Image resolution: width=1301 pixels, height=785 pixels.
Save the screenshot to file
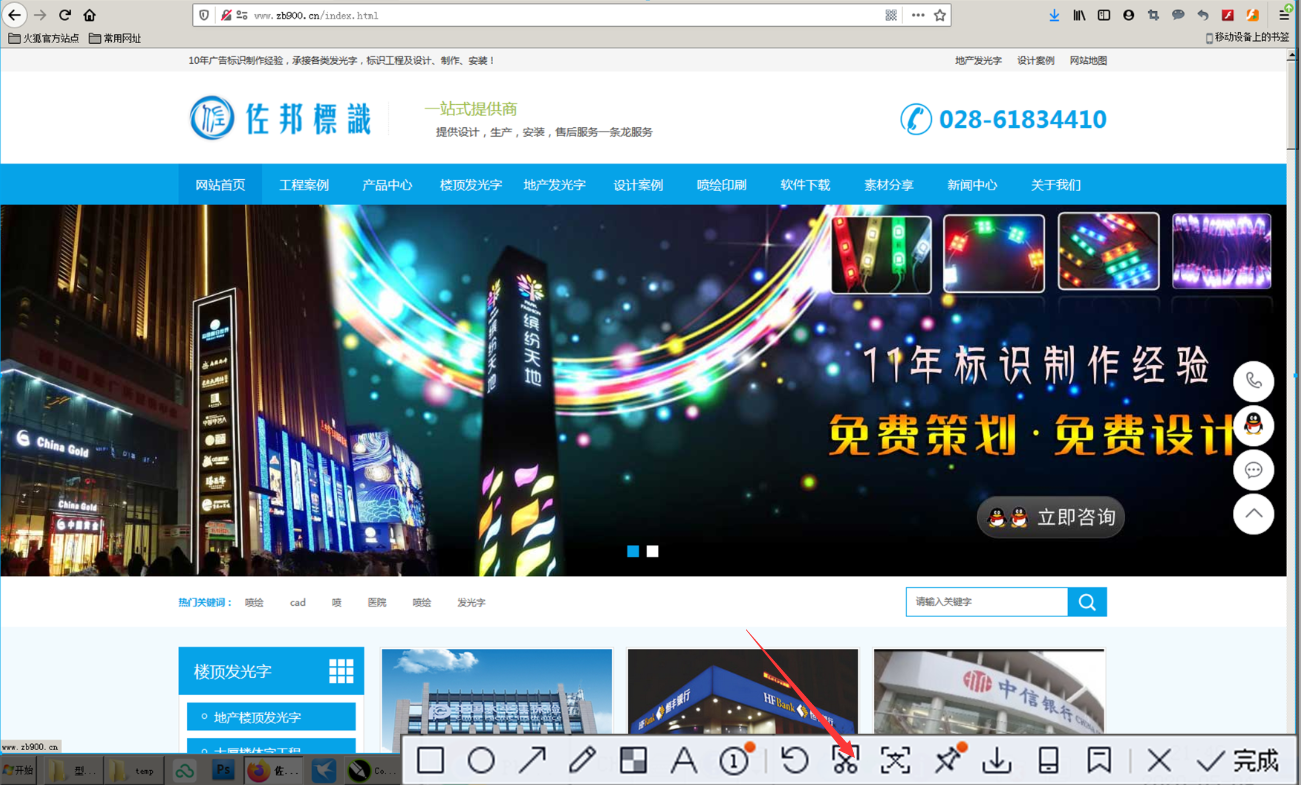[x=997, y=760]
